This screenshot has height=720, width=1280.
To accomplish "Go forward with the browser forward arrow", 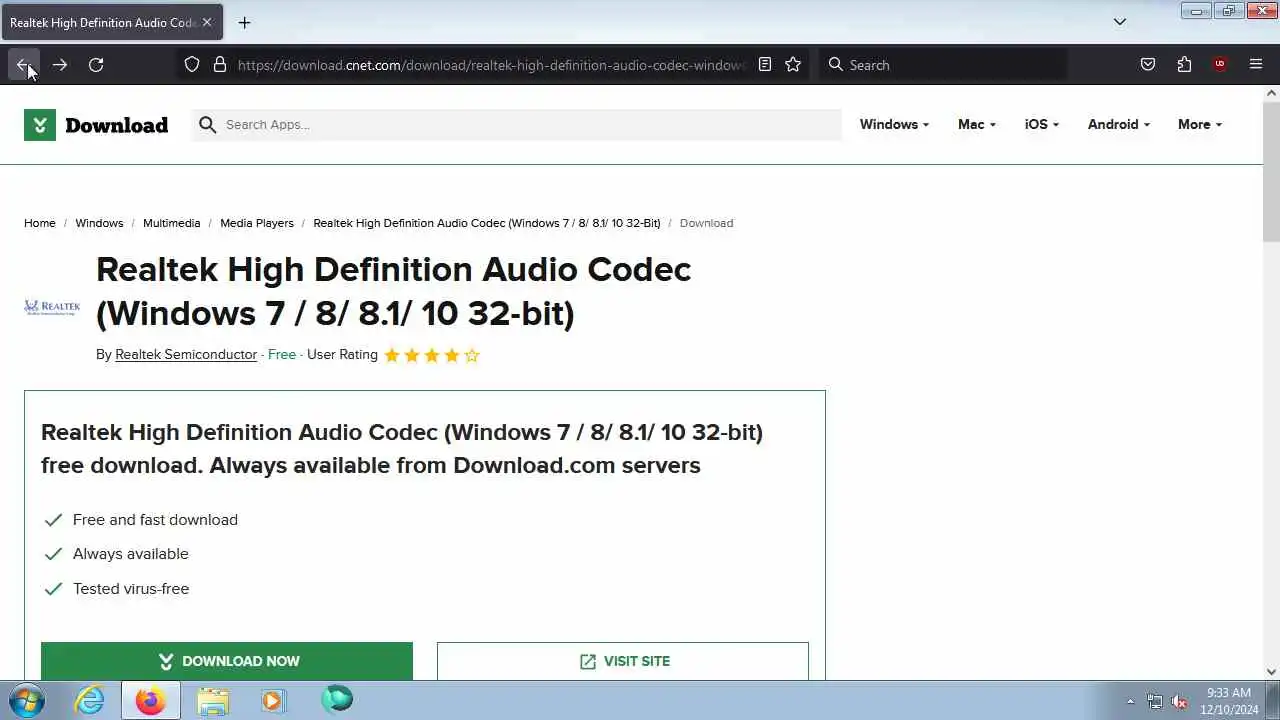I will point(60,65).
